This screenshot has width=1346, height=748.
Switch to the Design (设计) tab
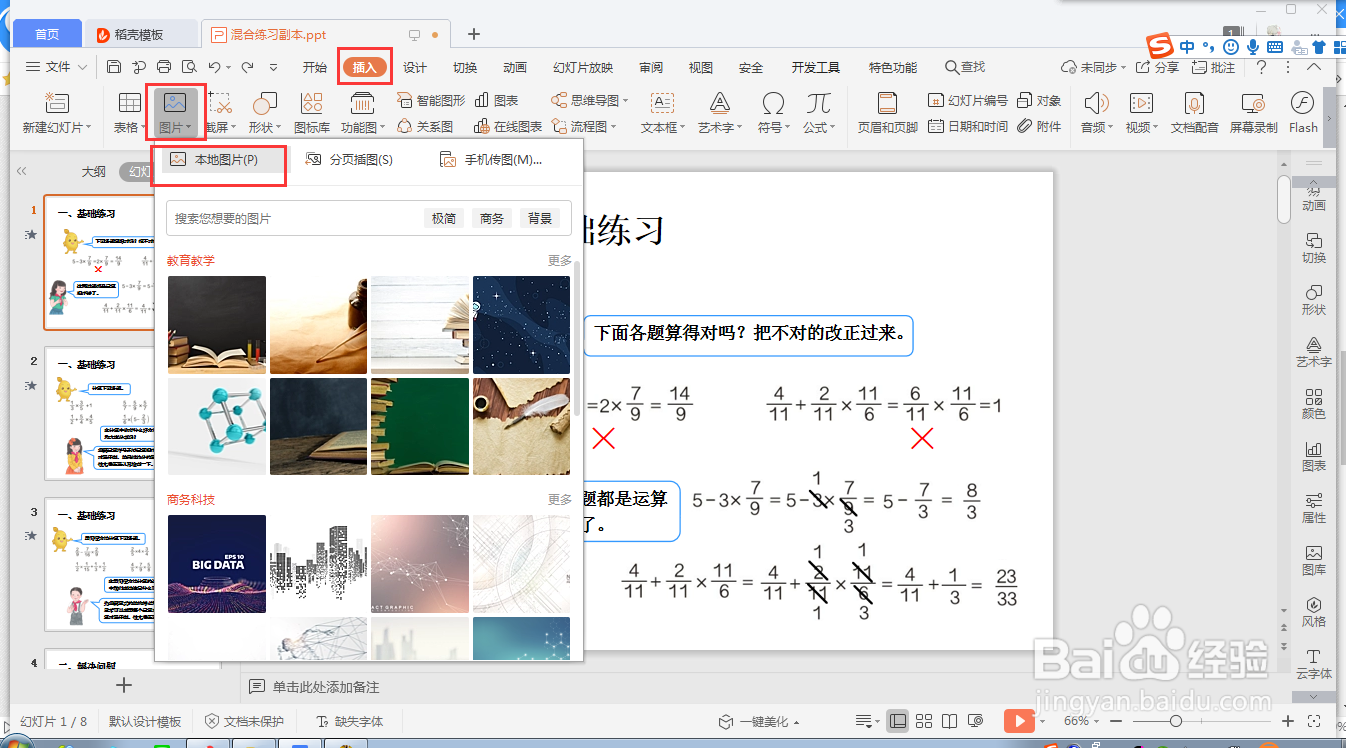tap(415, 67)
